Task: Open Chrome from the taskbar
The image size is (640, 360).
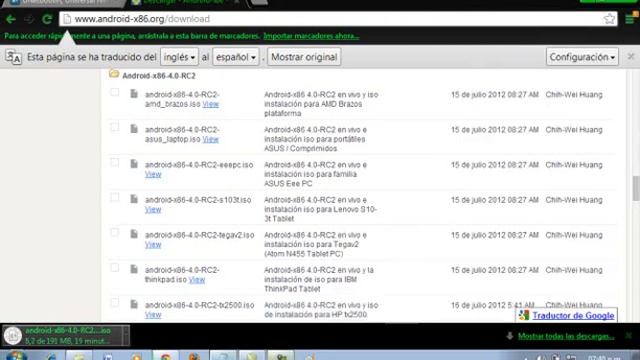Action: tap(166, 356)
